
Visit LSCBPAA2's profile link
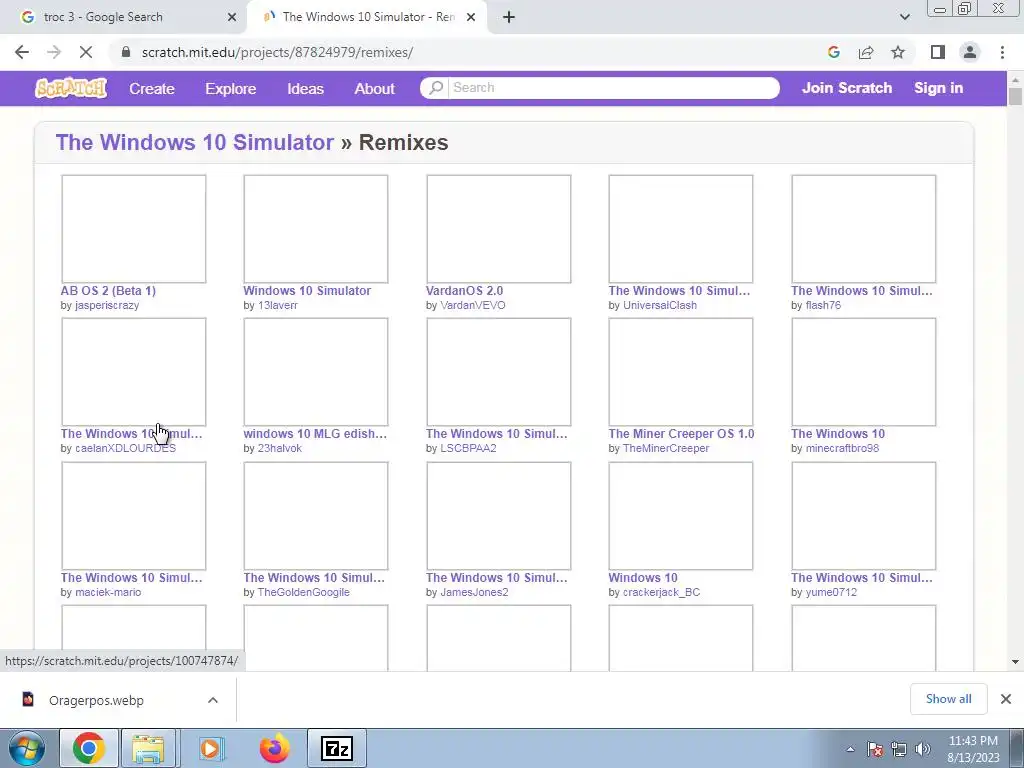468,449
